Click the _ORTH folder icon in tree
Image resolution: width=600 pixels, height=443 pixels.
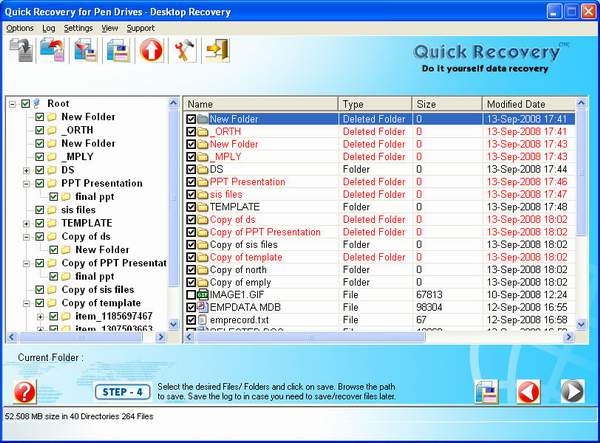pyautogui.click(x=52, y=130)
